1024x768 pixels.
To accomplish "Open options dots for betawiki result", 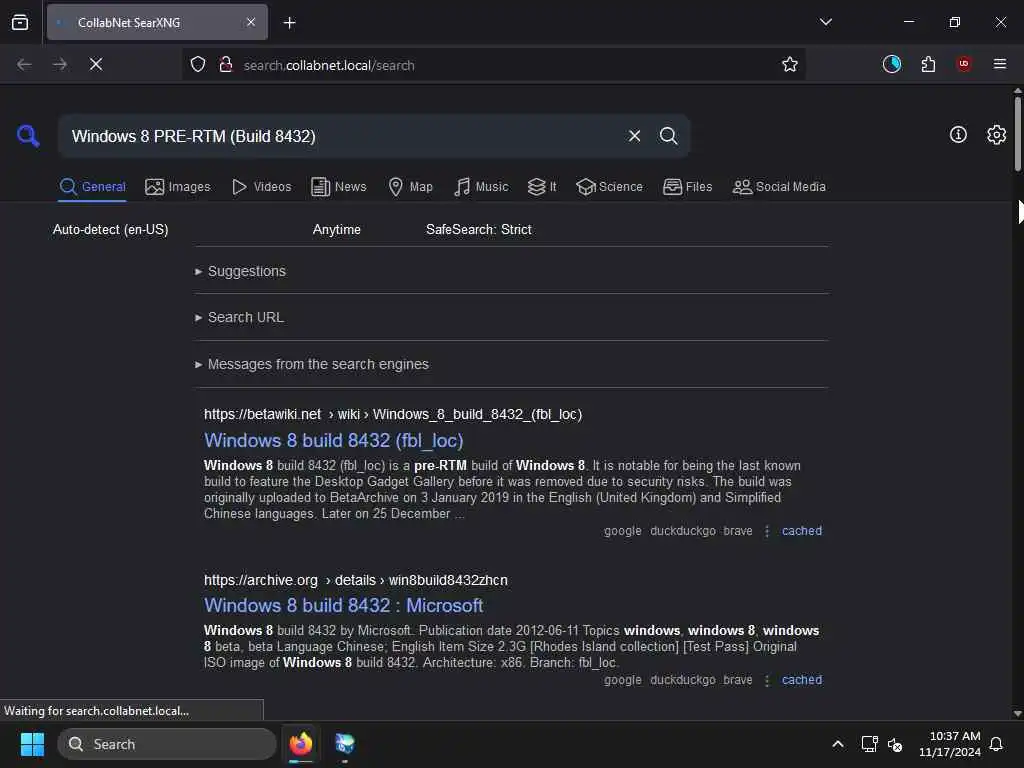I will coord(767,531).
